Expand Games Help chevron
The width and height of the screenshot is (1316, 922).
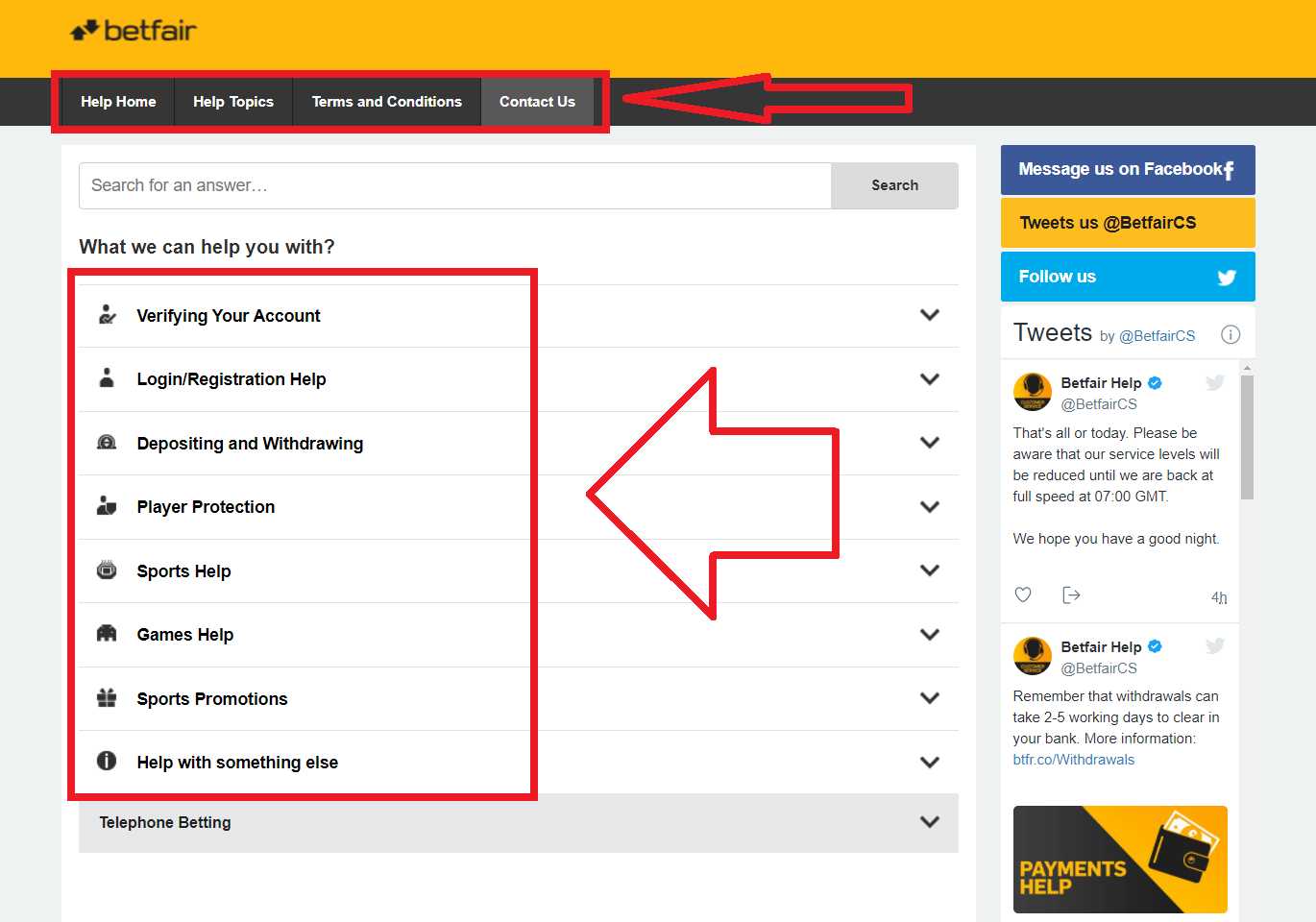(x=929, y=634)
